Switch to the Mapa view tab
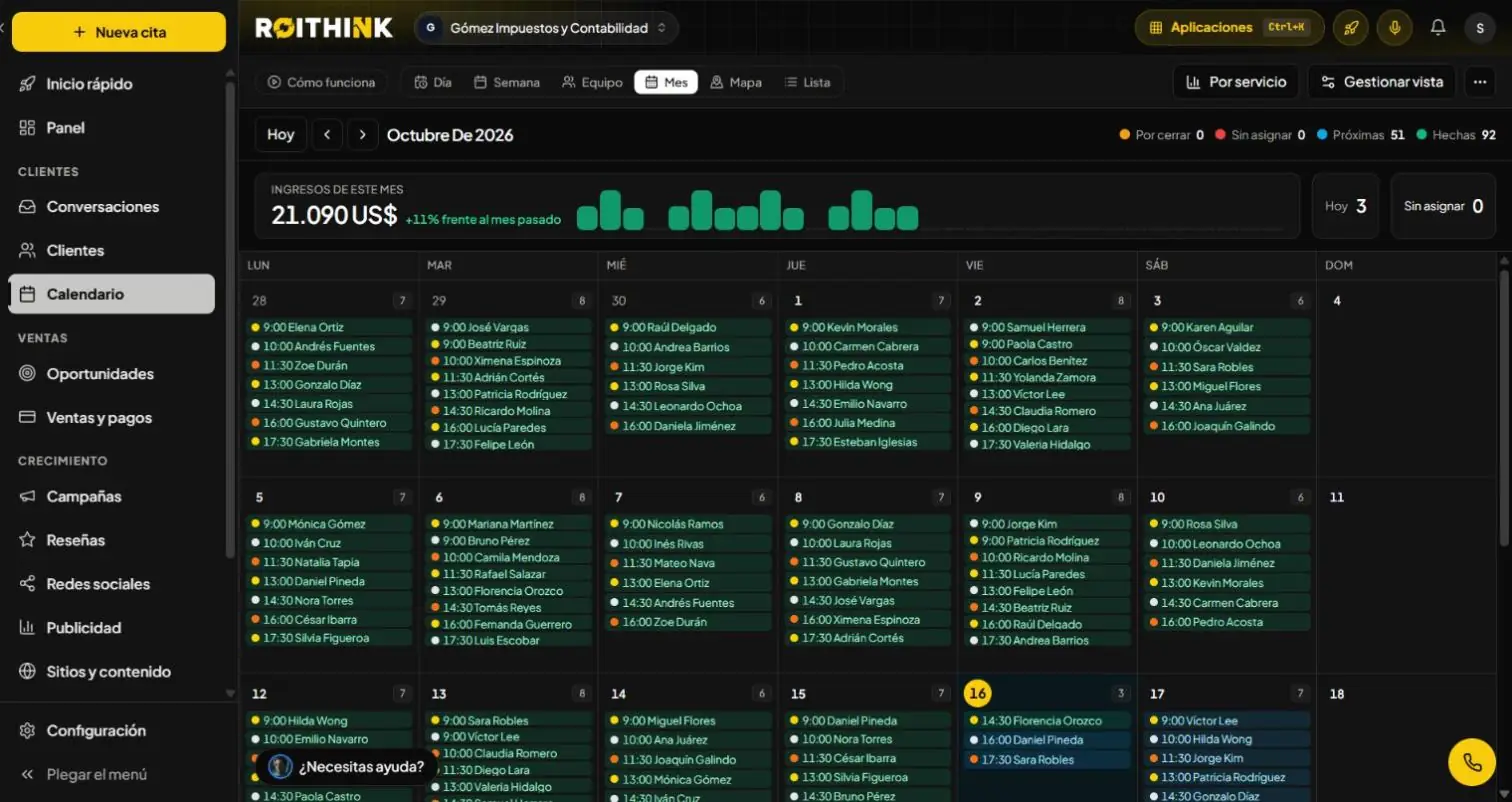The image size is (1512, 802). (x=735, y=82)
